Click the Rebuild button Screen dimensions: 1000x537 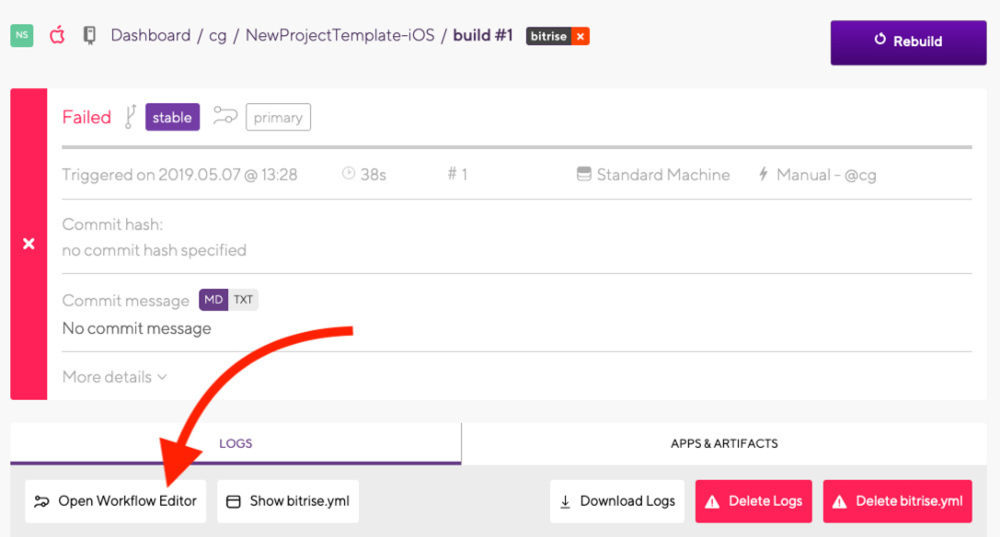click(x=908, y=42)
